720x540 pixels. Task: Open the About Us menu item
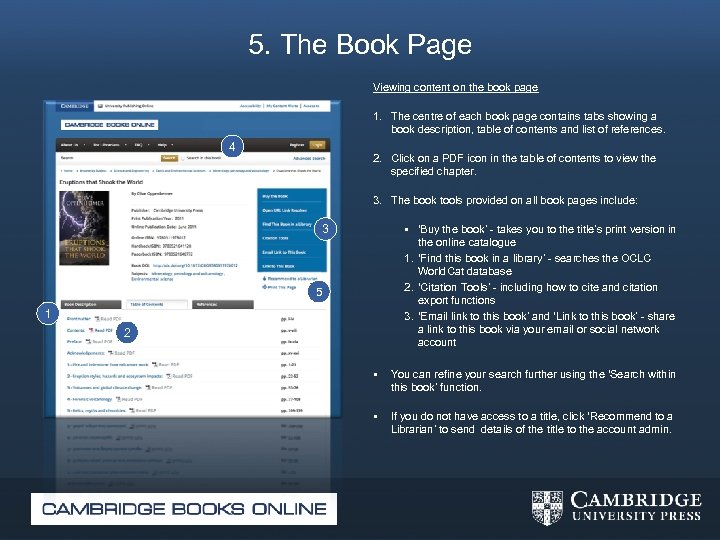click(x=70, y=145)
